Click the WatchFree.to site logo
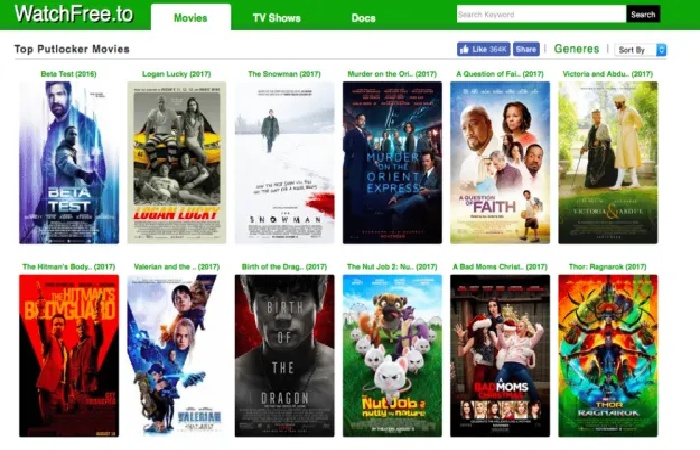 [x=74, y=14]
